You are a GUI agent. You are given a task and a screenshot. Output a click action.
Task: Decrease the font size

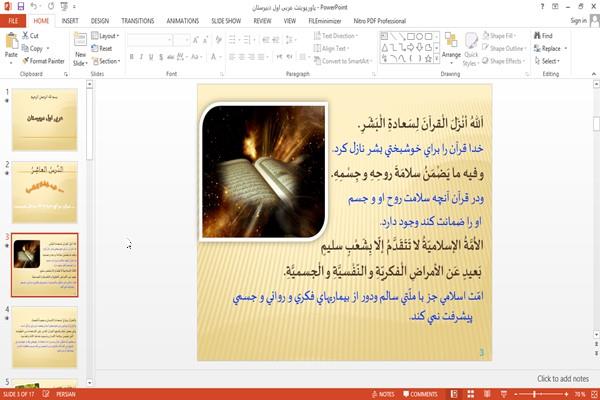pyautogui.click(x=206, y=40)
